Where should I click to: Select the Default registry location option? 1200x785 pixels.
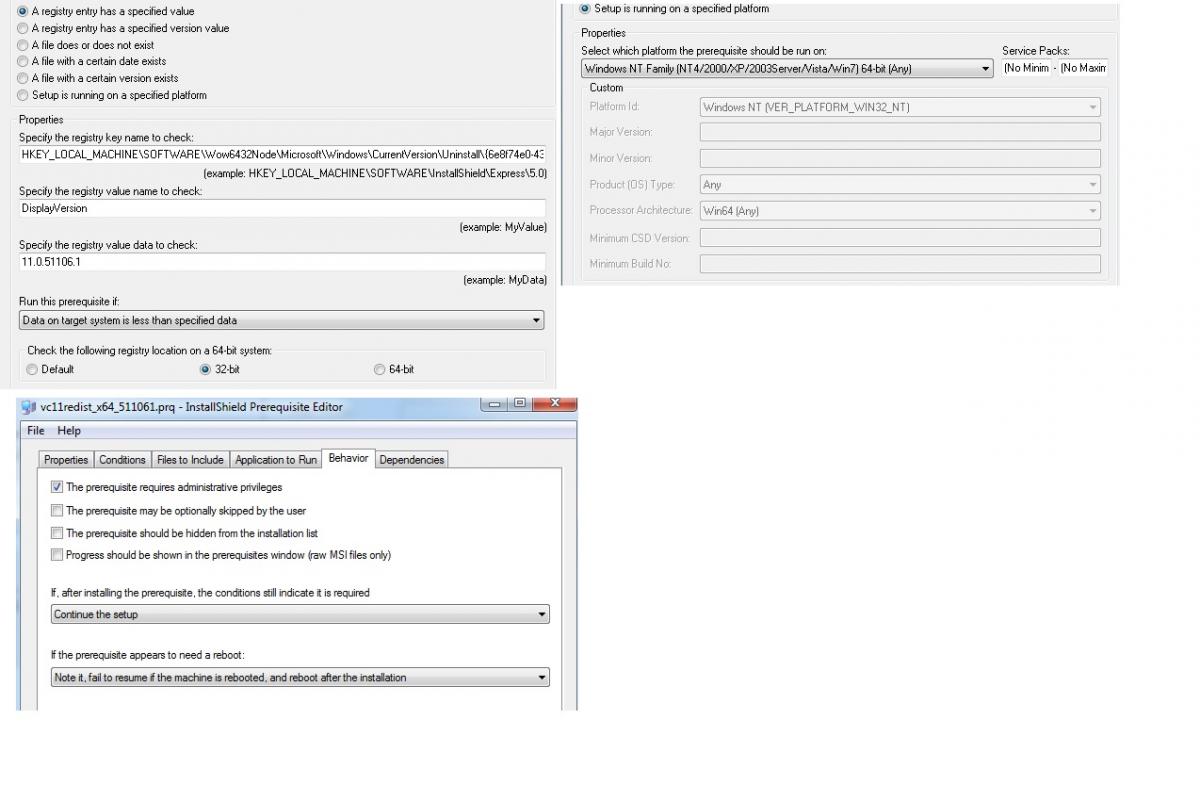click(x=32, y=369)
